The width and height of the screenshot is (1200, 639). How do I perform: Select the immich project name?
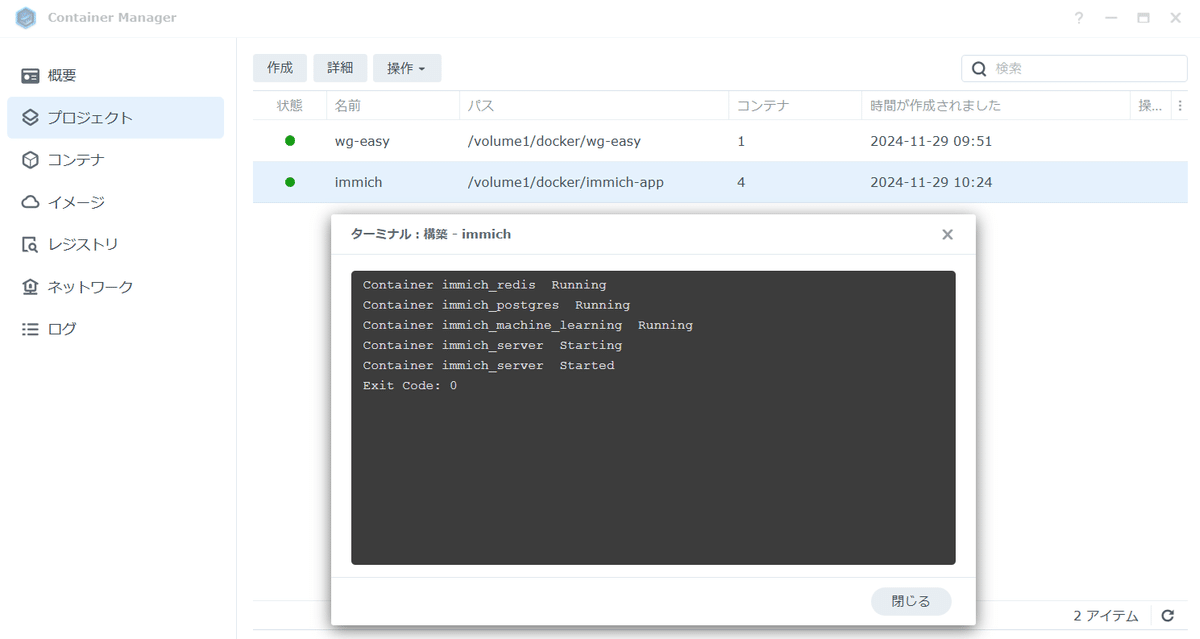tap(358, 182)
